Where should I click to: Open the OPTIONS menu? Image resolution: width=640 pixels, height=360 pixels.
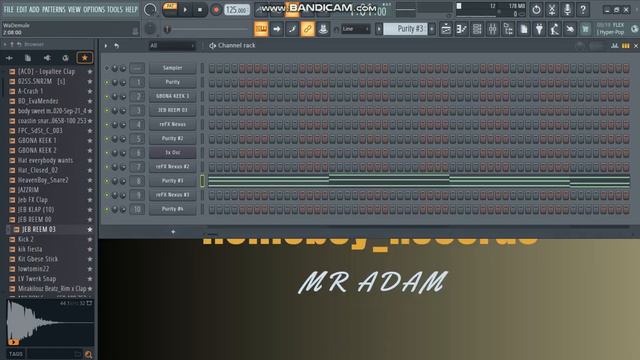pos(94,9)
